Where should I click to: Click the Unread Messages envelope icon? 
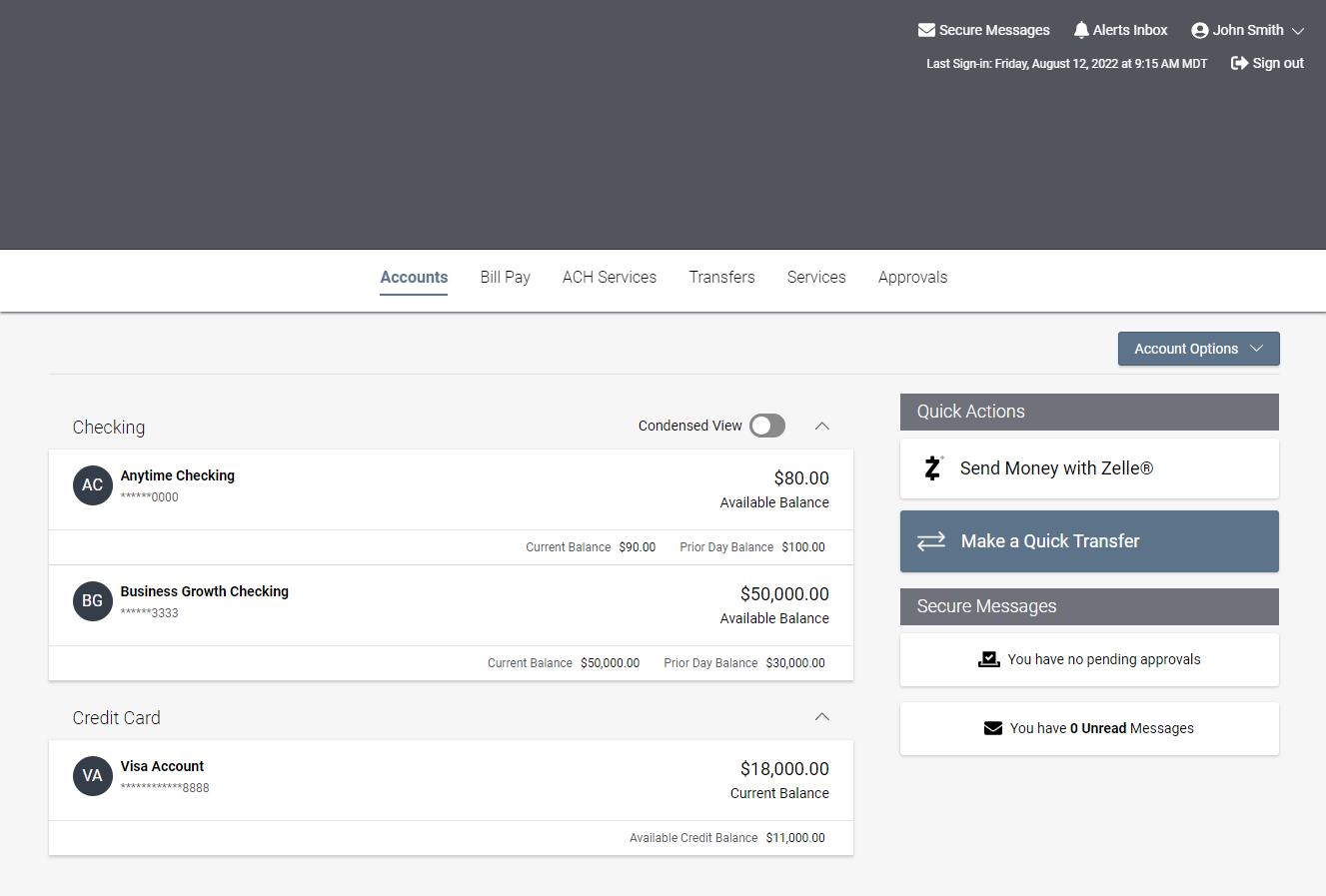993,728
